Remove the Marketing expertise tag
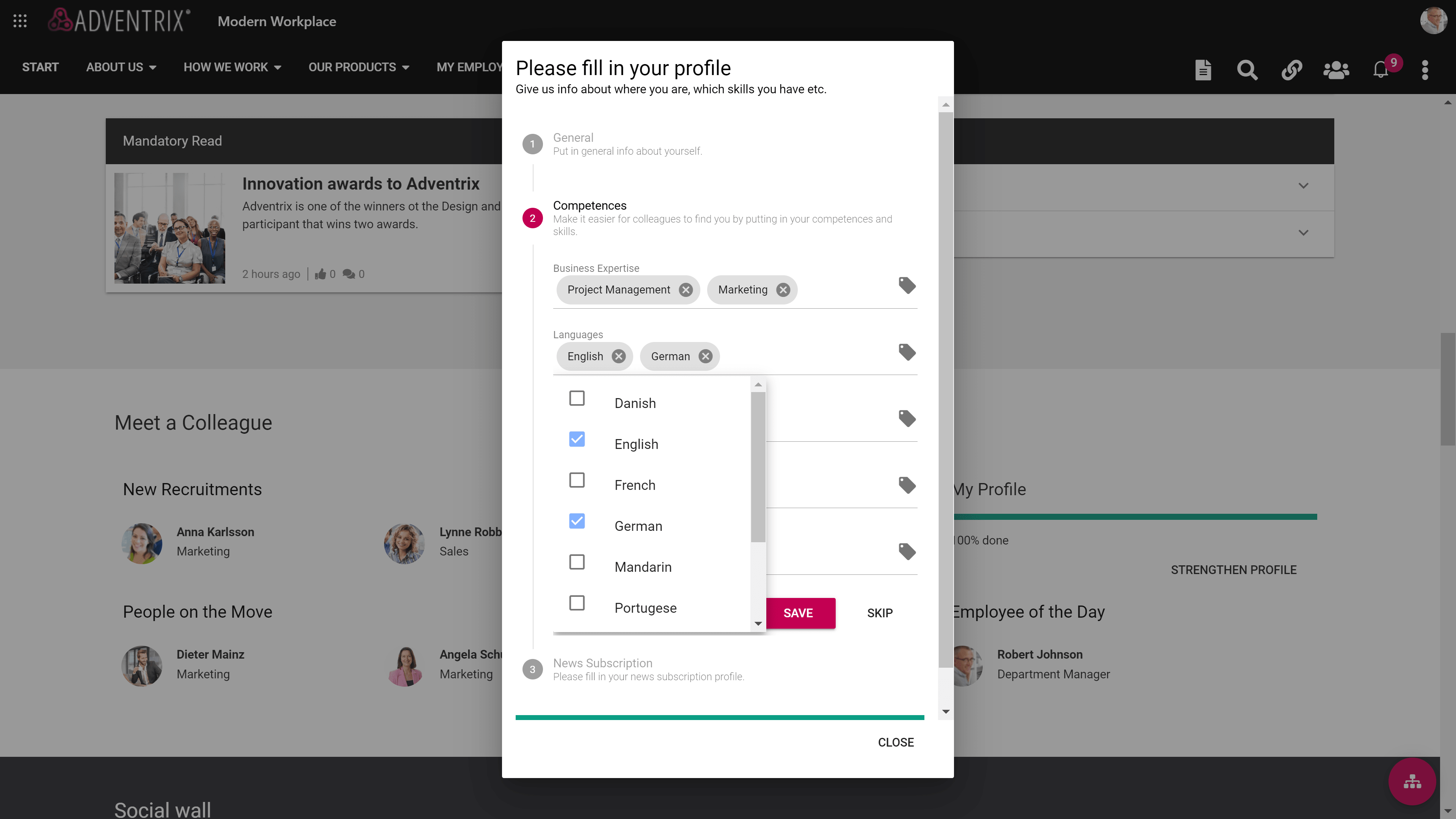1456x819 pixels. (783, 290)
